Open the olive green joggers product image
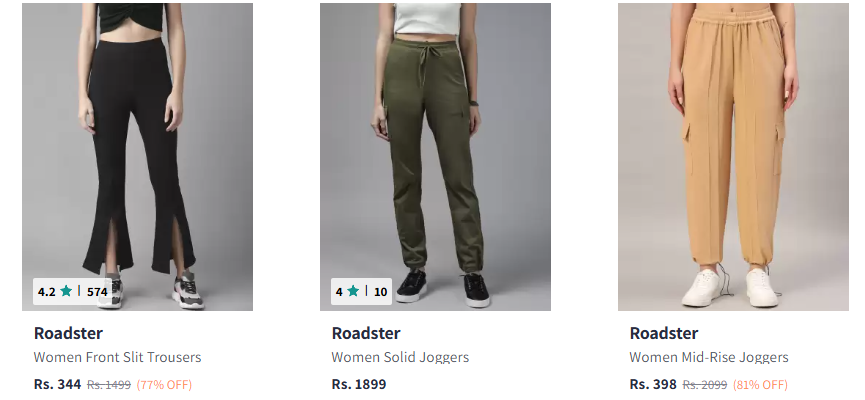 (435, 157)
